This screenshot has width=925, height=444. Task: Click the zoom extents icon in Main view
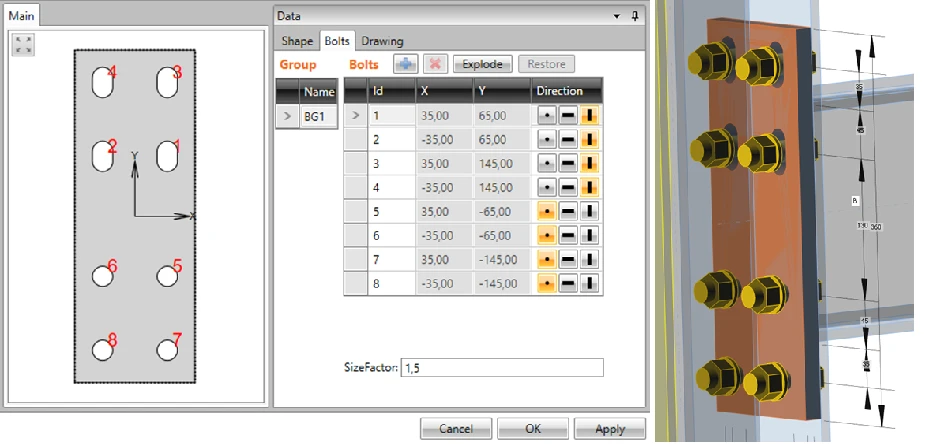coord(24,45)
